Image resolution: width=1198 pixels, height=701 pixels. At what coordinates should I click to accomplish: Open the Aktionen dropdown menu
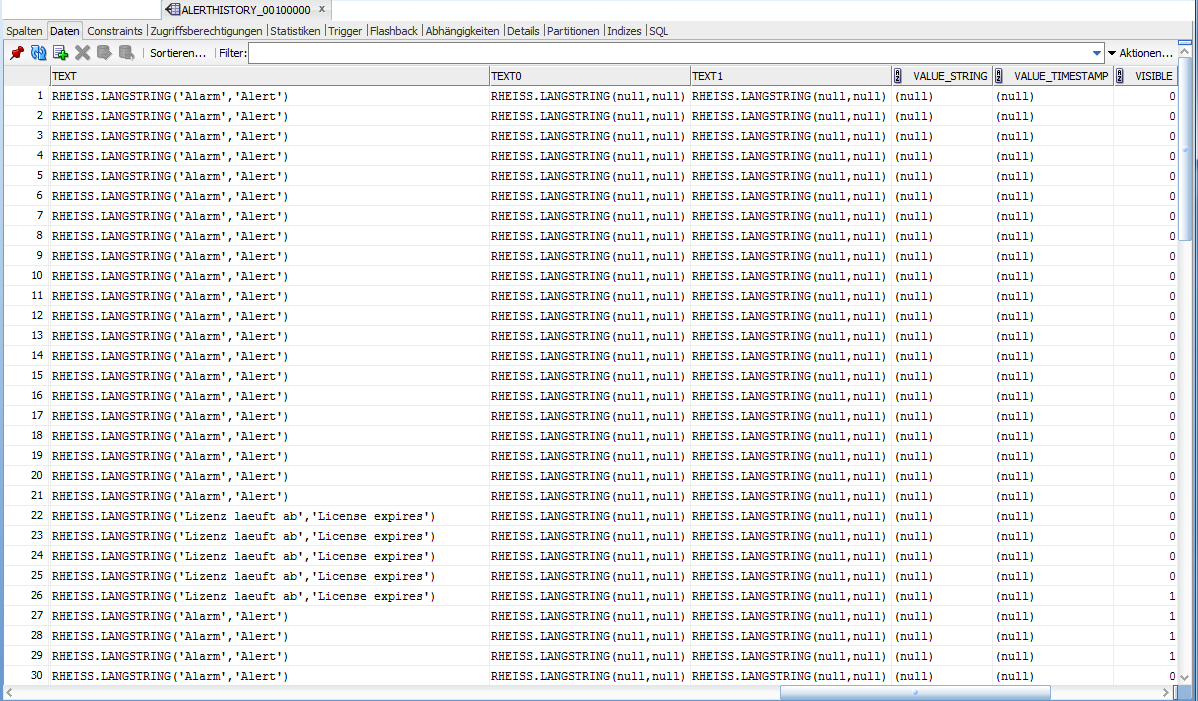coord(1140,53)
